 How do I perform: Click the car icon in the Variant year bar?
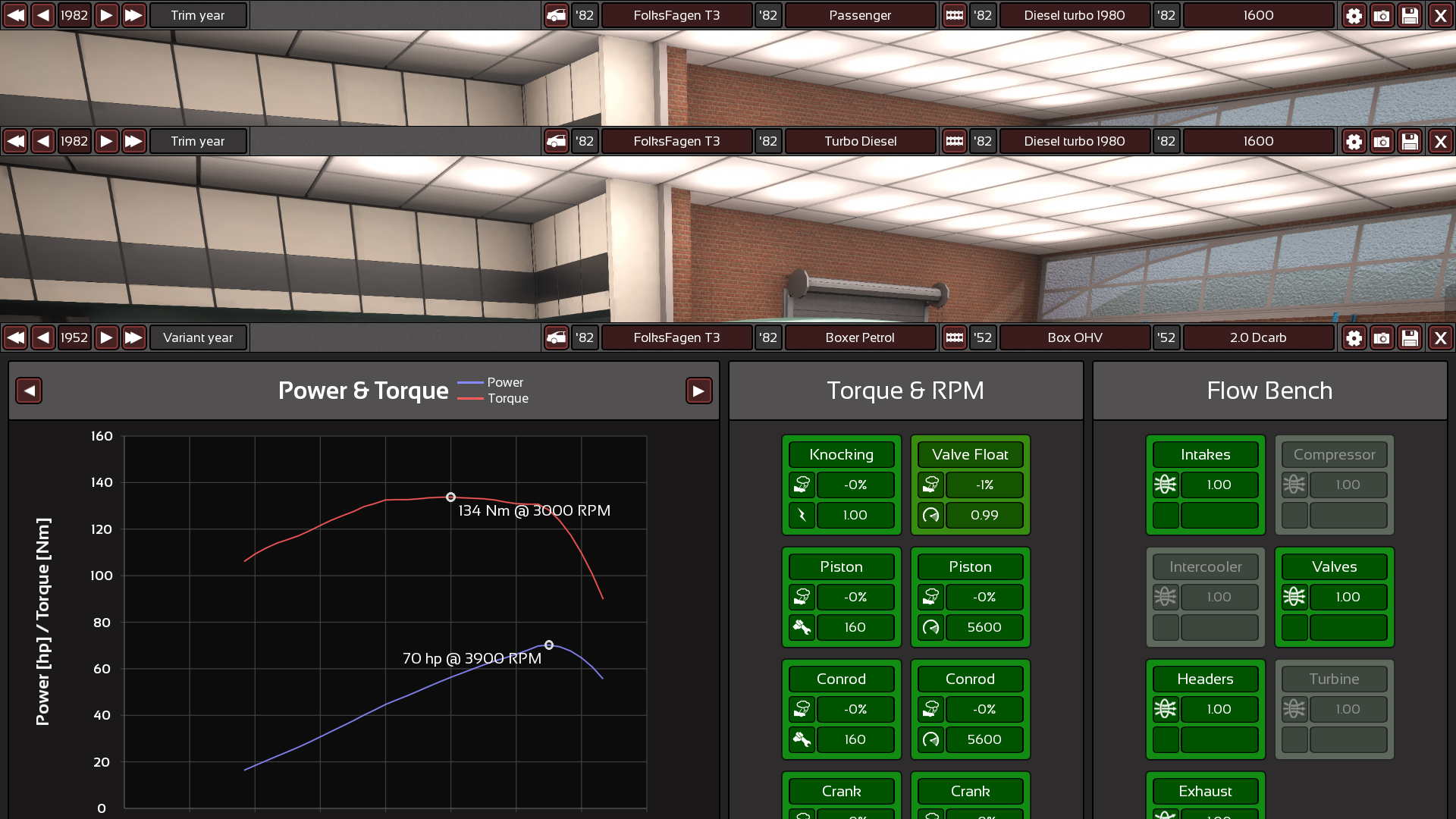point(557,337)
